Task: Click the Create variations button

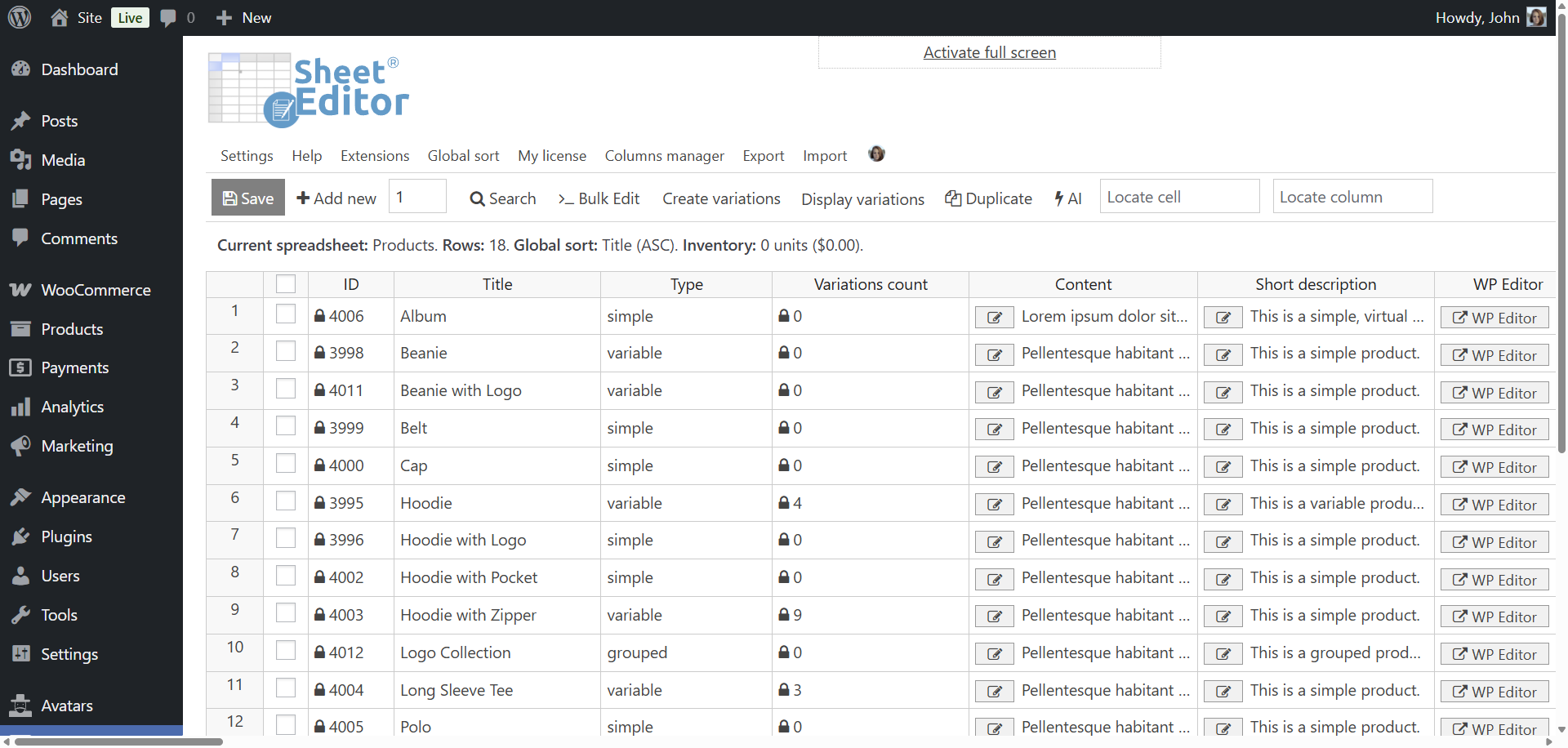Action: [720, 198]
